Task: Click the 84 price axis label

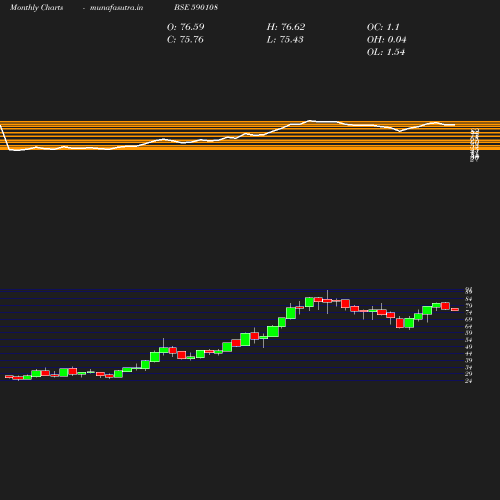Action: click(469, 298)
